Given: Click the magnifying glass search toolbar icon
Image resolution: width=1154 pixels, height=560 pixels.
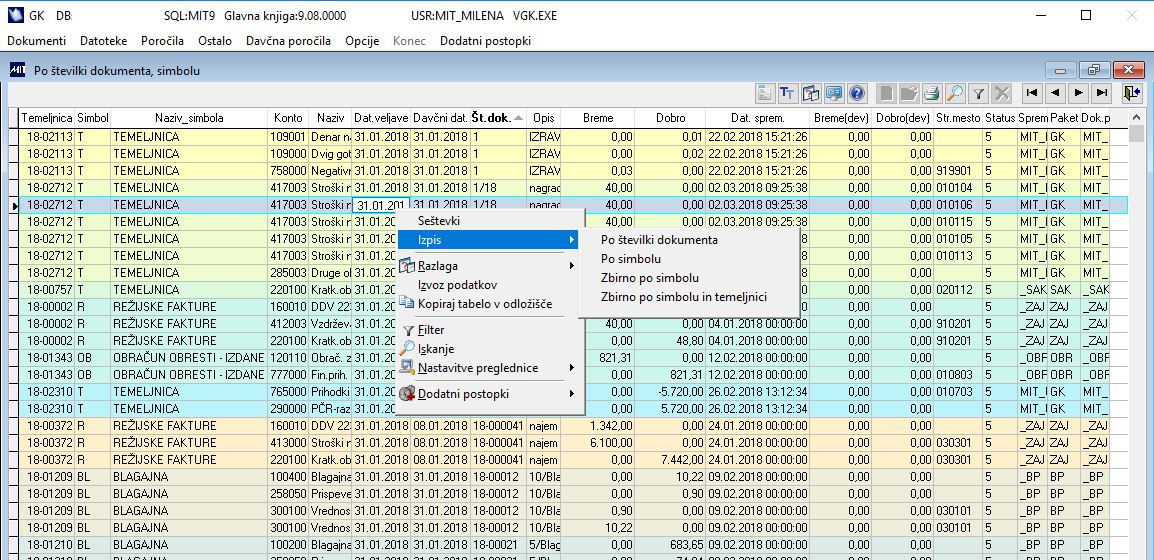Looking at the screenshot, I should 955,93.
